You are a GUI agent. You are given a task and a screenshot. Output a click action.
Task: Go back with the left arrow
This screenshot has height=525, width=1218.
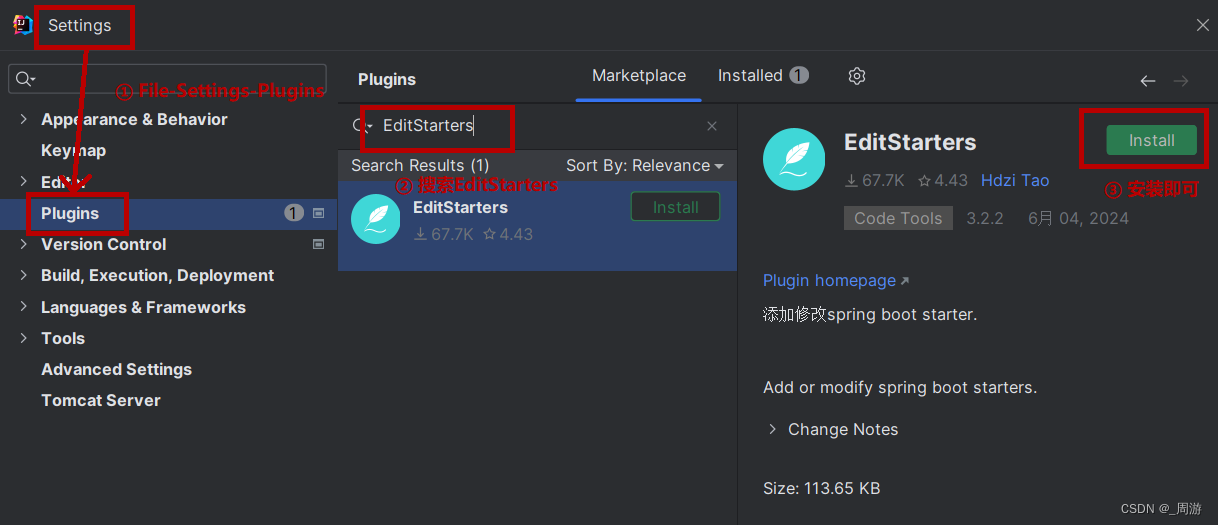point(1148,81)
